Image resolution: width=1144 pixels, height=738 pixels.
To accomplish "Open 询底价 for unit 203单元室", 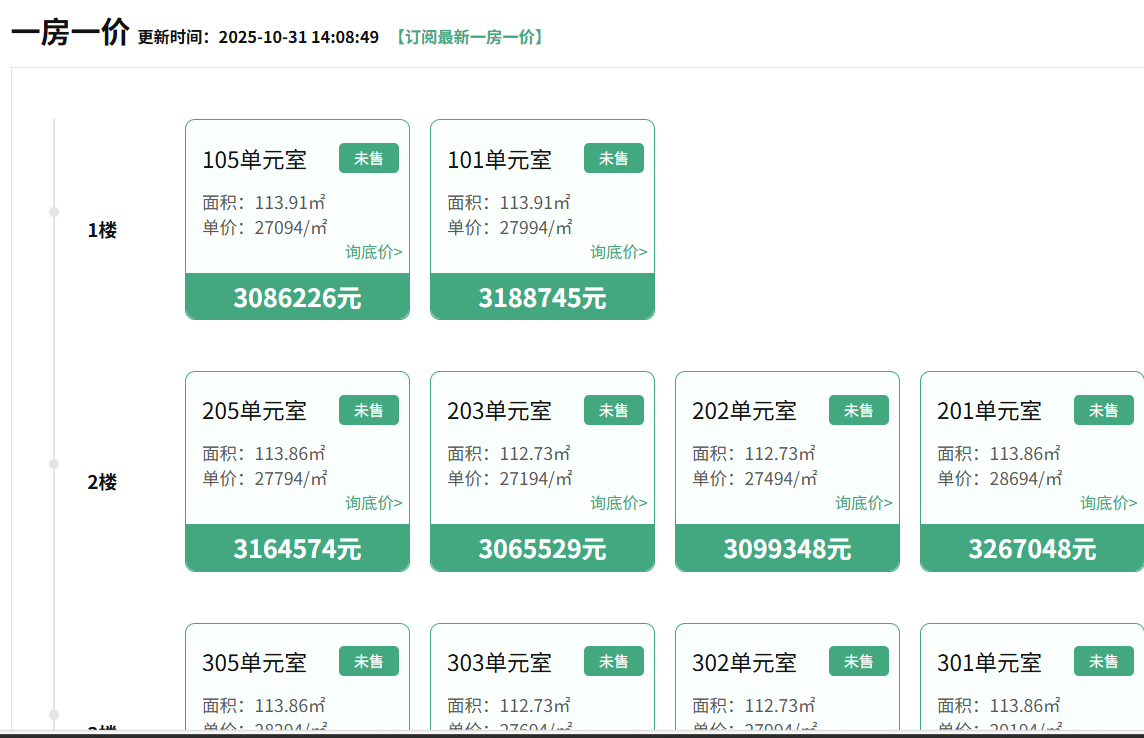I will 618,503.
